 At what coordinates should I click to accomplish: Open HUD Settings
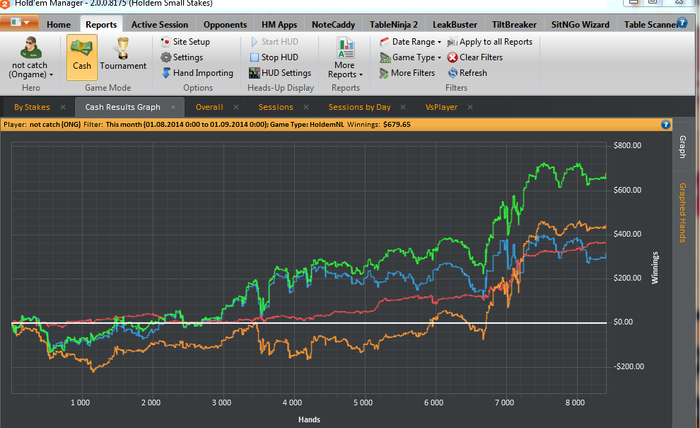coord(280,73)
